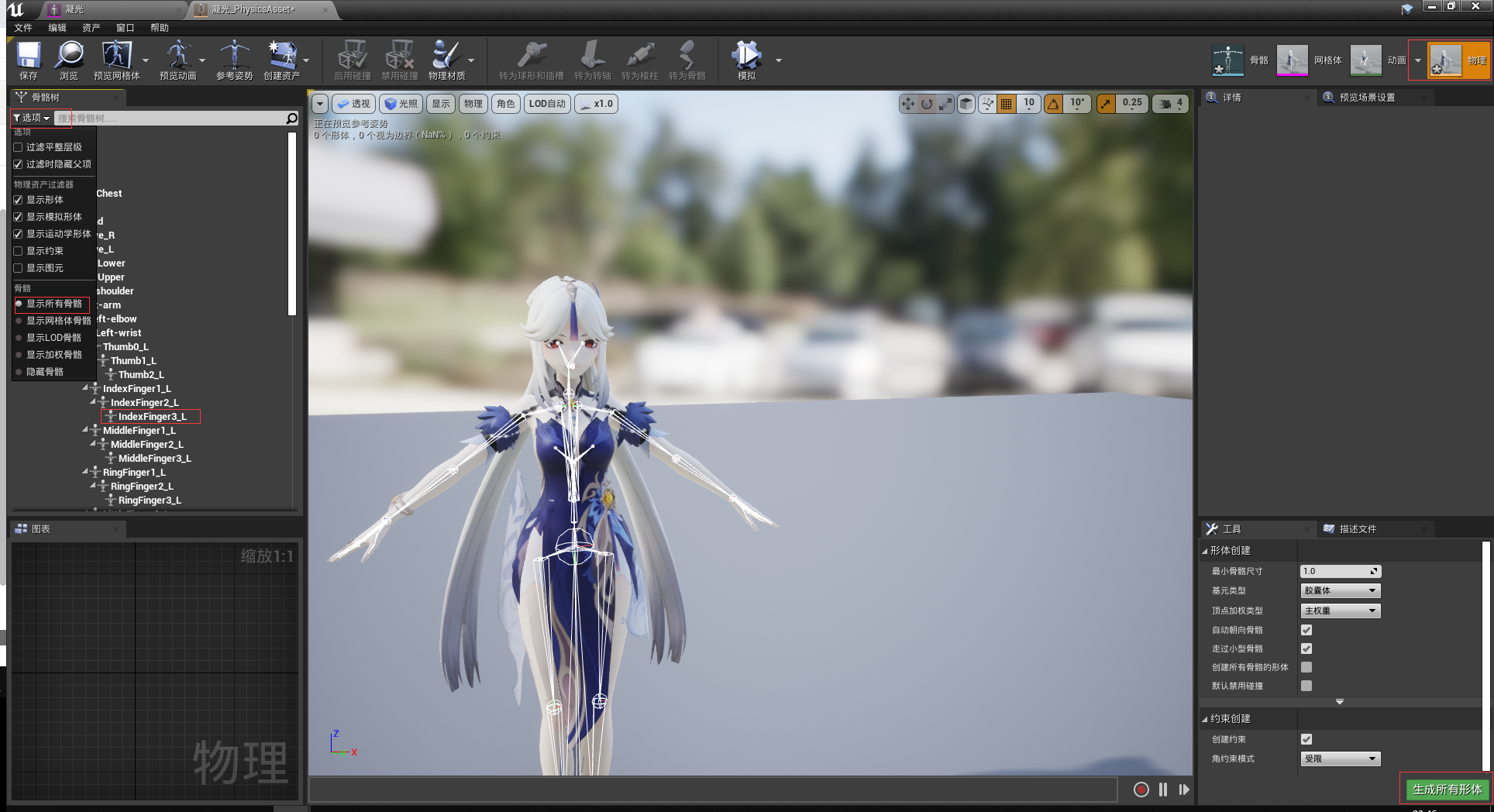
Task: Open the 资产 menu
Action: click(x=91, y=28)
